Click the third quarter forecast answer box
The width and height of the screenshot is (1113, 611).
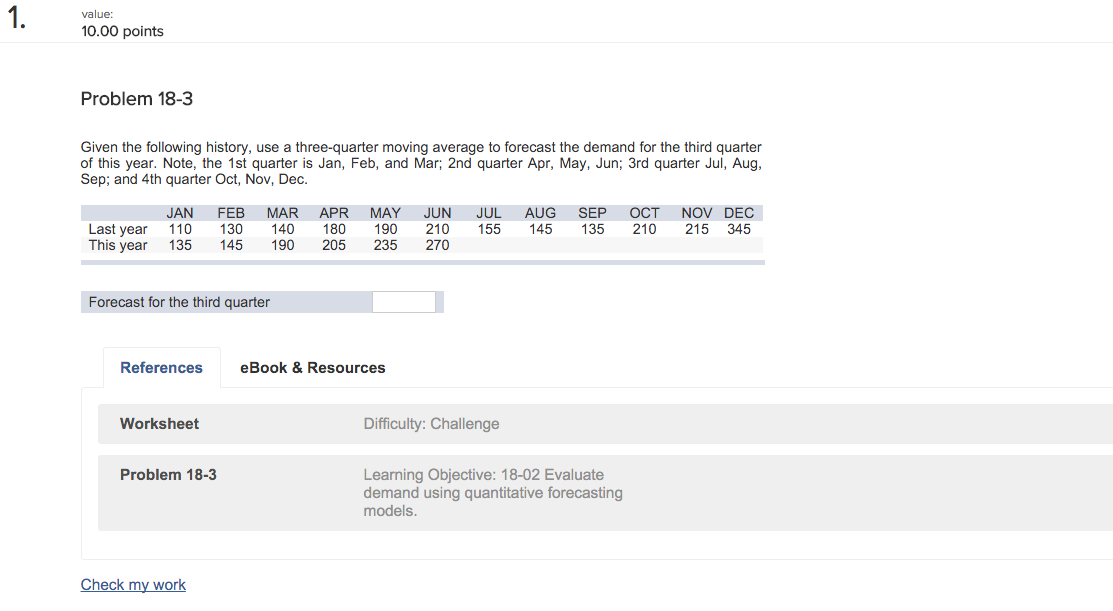pyautogui.click(x=404, y=302)
